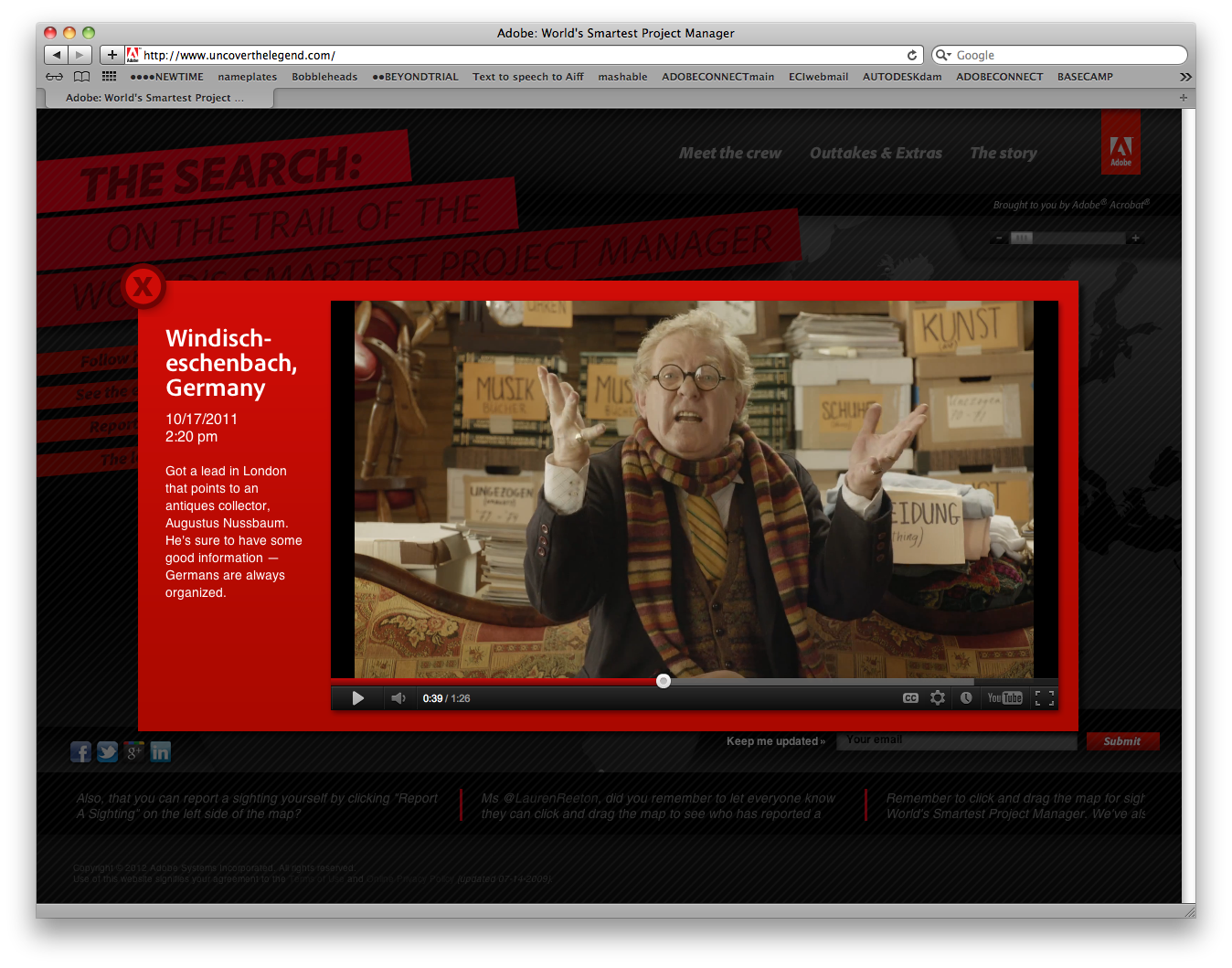Click the Windischeschenbach, Germany heading
Viewport: 1232px width, 968px height.
[231, 363]
